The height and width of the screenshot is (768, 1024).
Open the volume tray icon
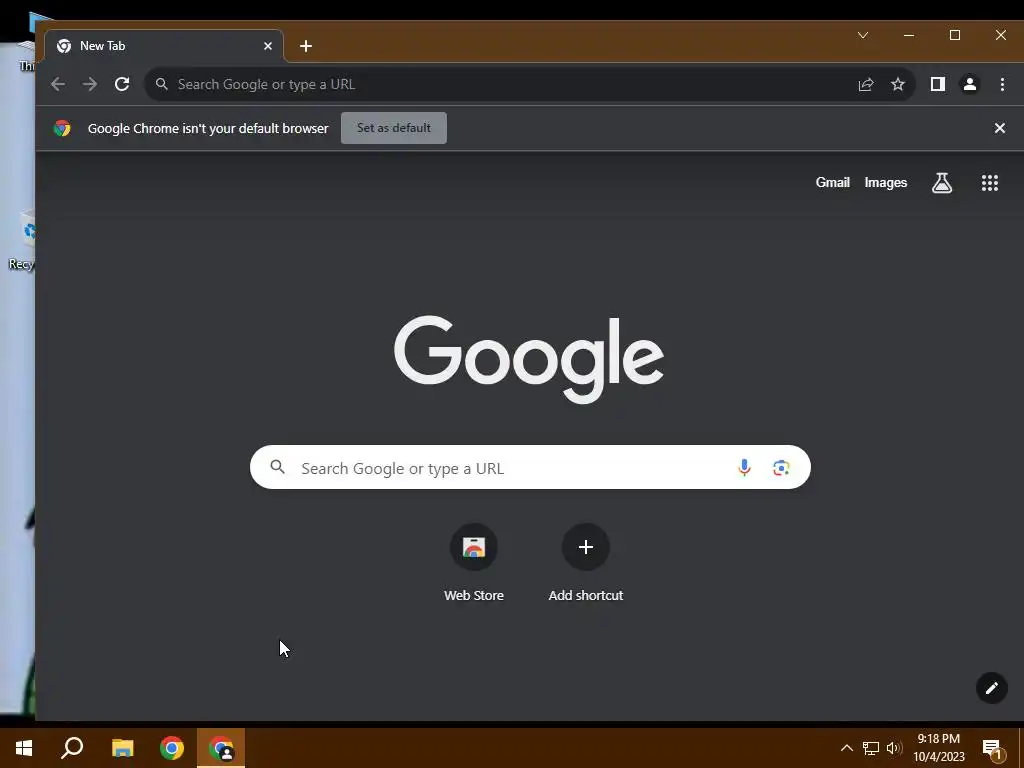point(893,748)
